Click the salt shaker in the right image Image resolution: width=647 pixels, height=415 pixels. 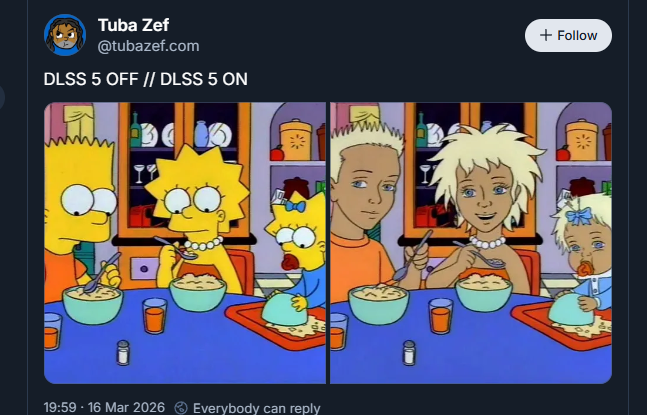(x=409, y=353)
